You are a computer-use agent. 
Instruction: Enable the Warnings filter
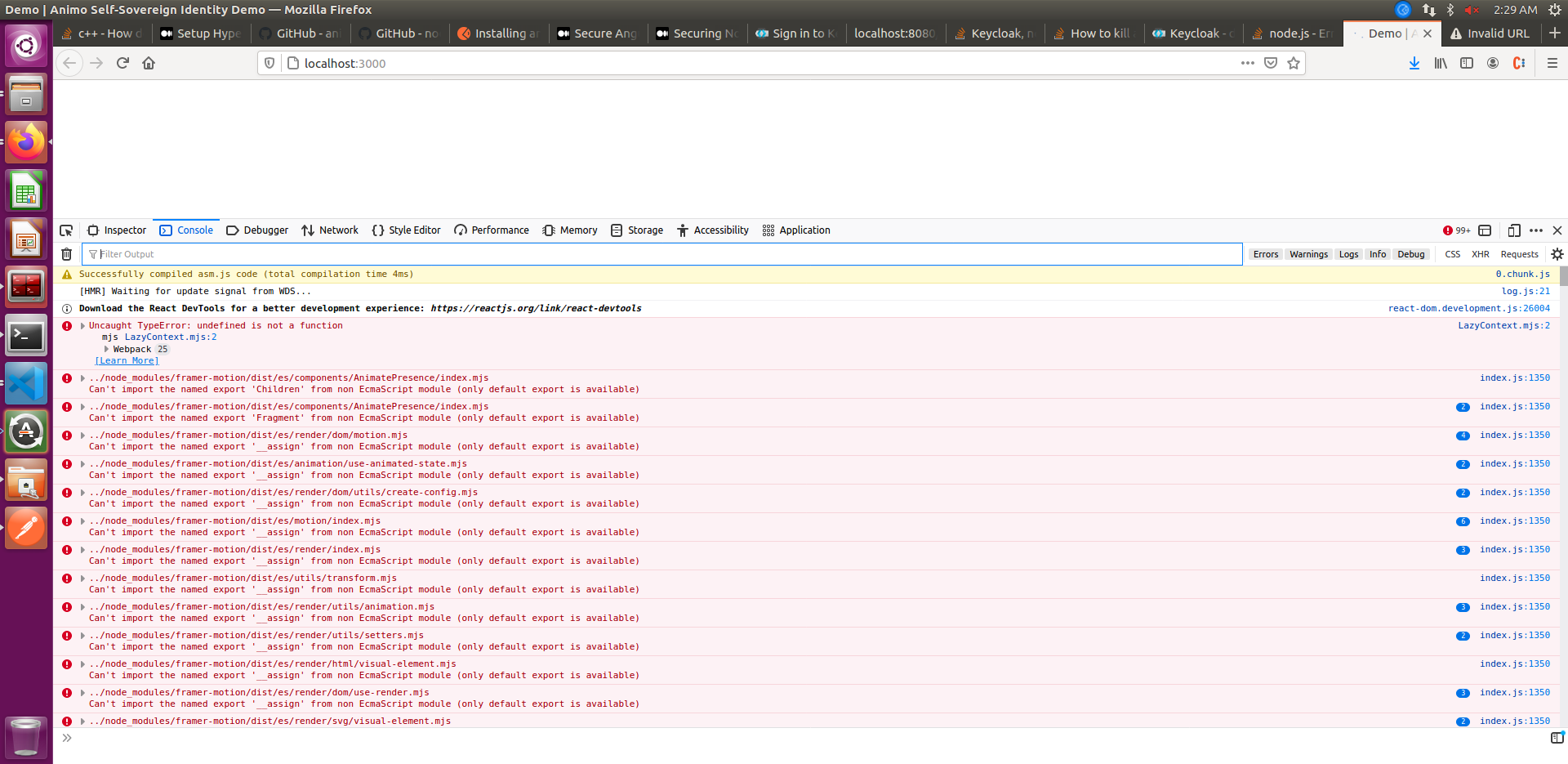1308,254
